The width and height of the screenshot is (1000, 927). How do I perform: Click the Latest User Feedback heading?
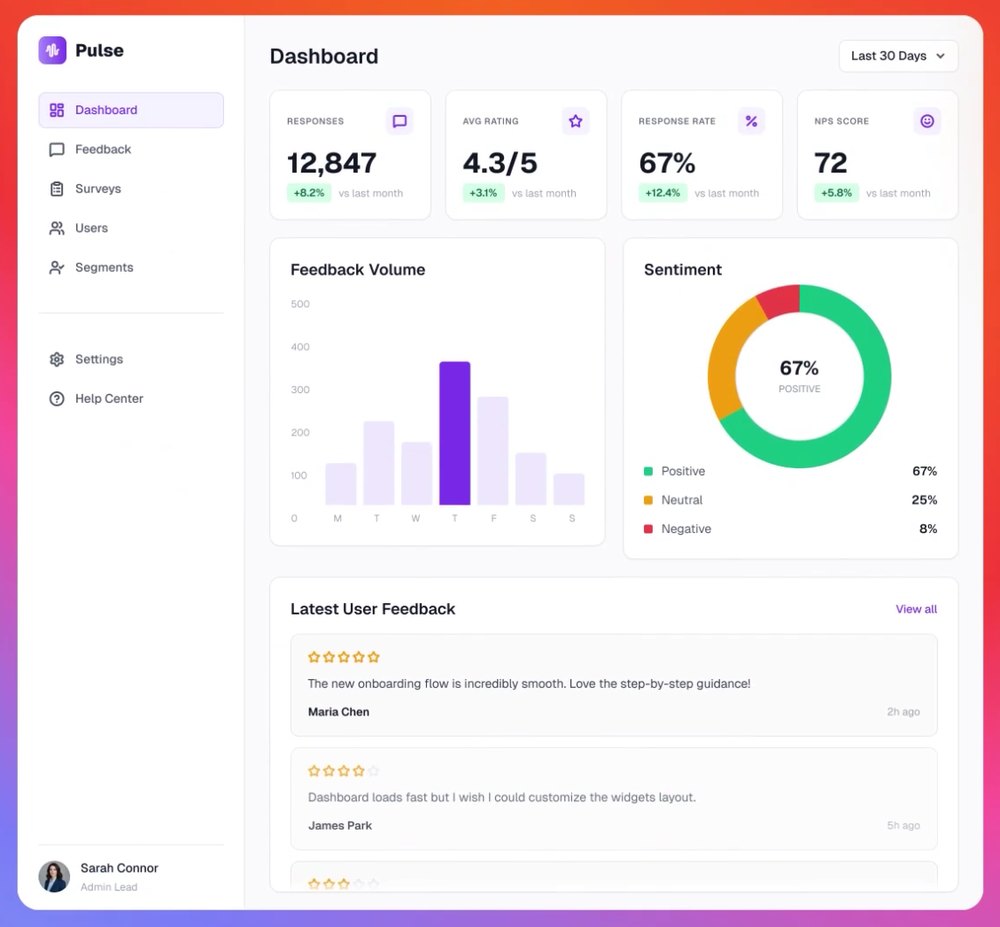coord(373,609)
